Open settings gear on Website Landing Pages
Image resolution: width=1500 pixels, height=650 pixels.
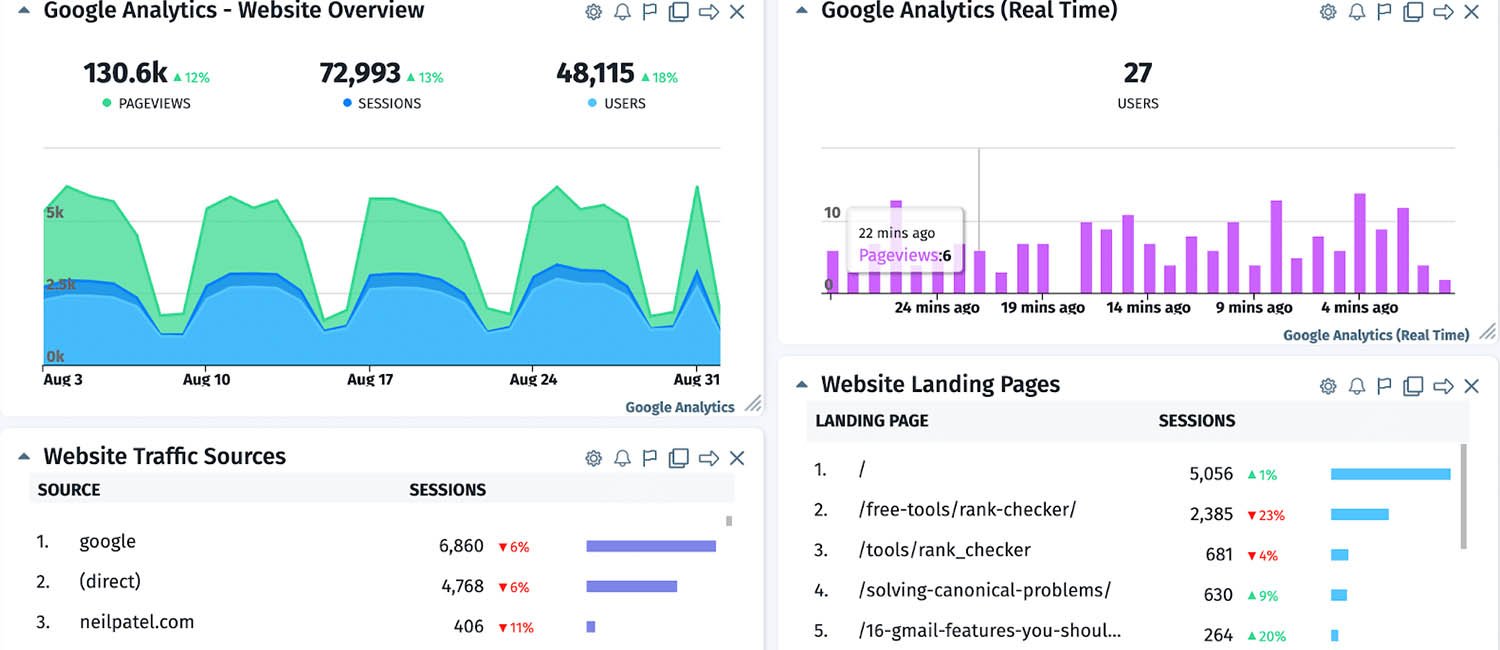pos(1328,386)
